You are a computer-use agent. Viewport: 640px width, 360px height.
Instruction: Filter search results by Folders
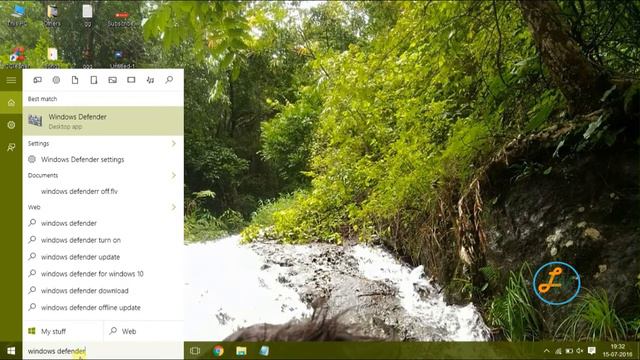(x=94, y=80)
